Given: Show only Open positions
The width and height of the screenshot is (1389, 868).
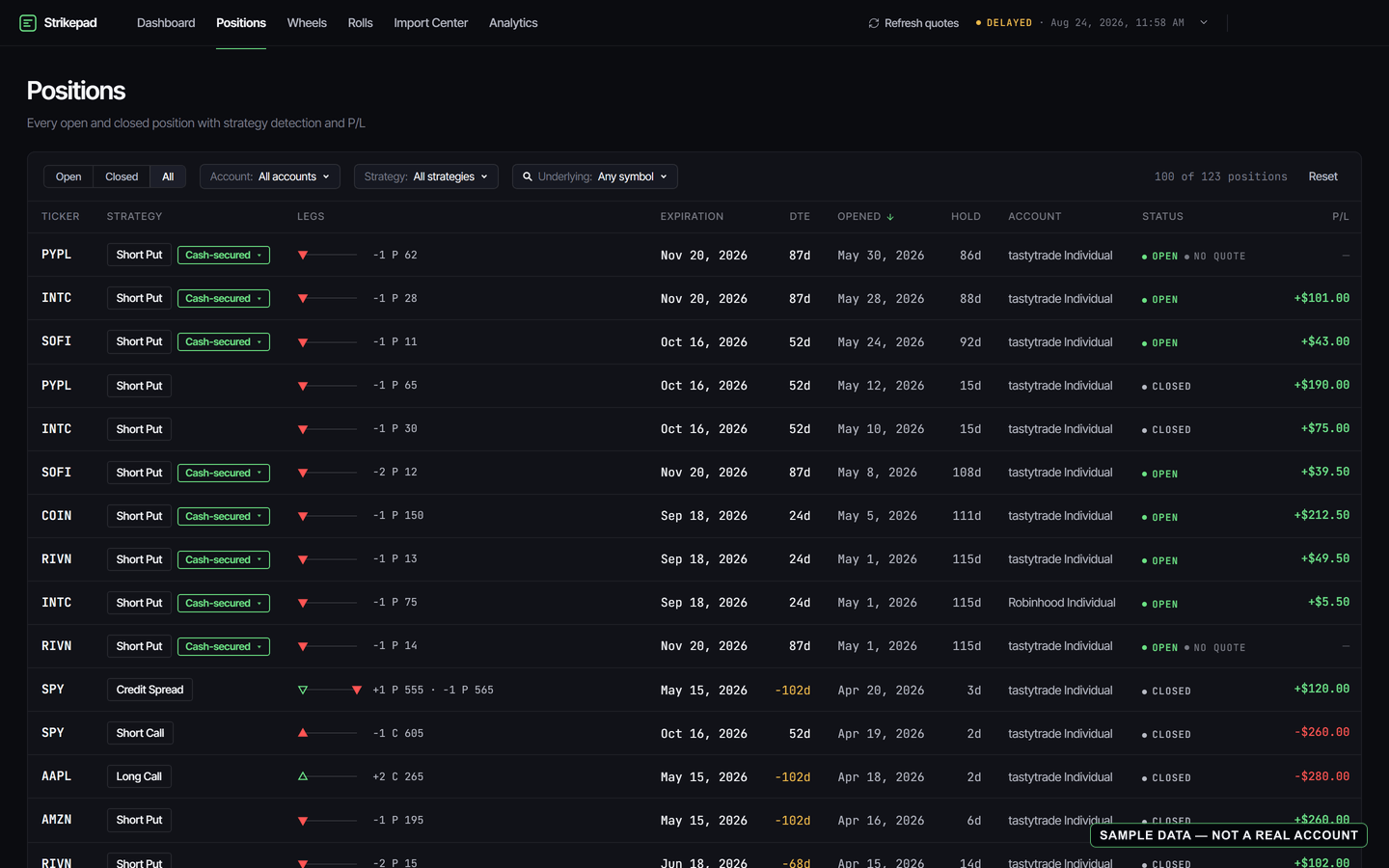Looking at the screenshot, I should [x=68, y=176].
